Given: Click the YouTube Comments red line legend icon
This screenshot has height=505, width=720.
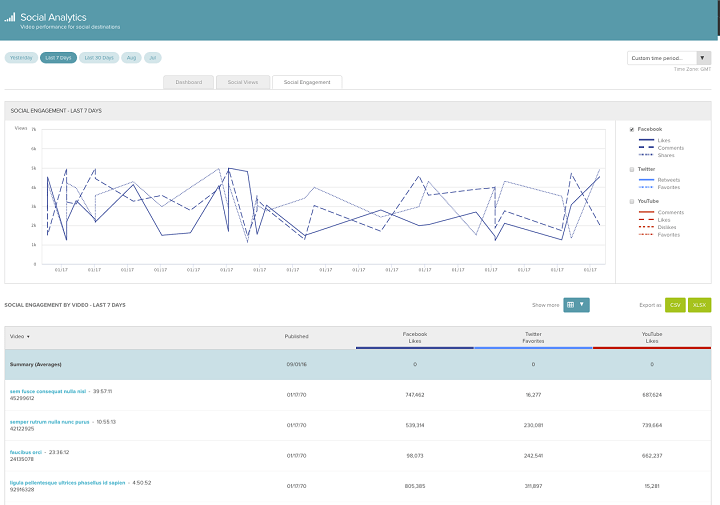Looking at the screenshot, I should pyautogui.click(x=646, y=212).
